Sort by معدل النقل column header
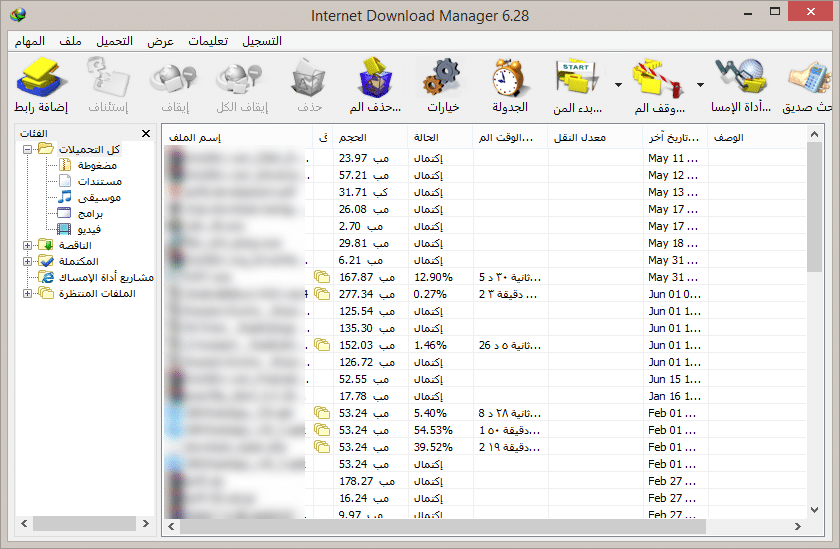Screen dimensions: 840x549 595,138
